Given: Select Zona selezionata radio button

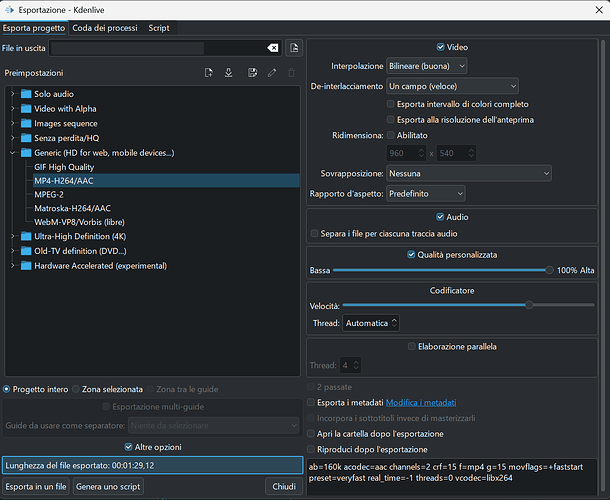Looking at the screenshot, I should 76,389.
